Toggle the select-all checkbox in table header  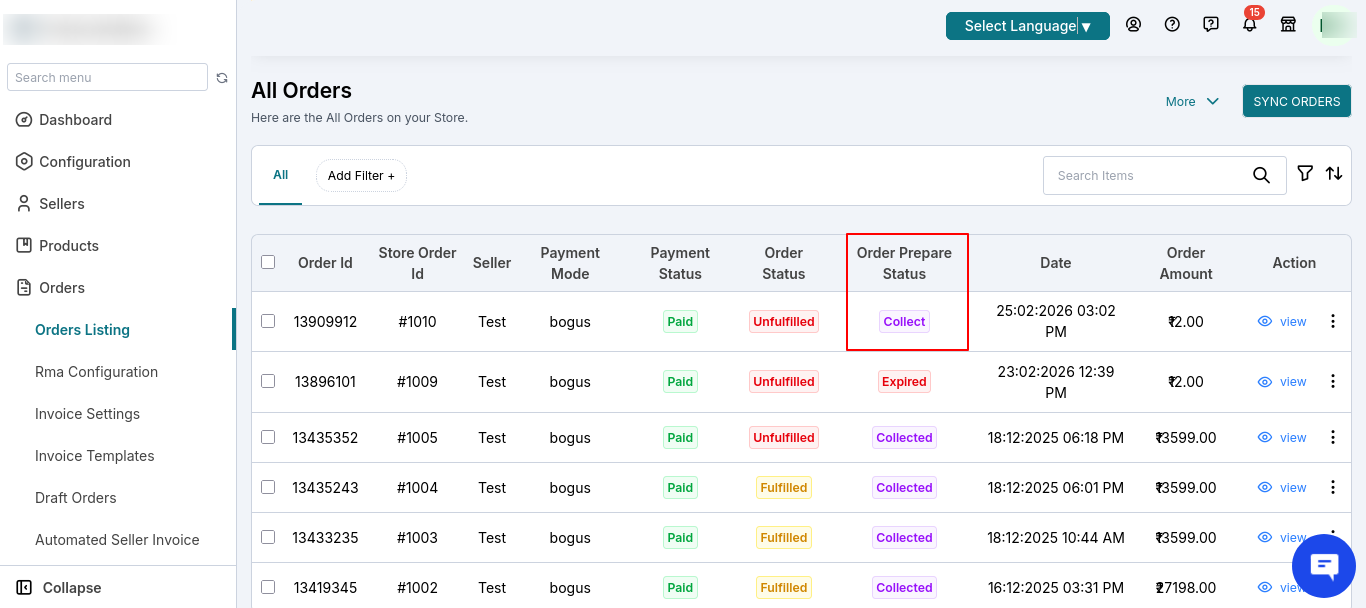tap(268, 262)
